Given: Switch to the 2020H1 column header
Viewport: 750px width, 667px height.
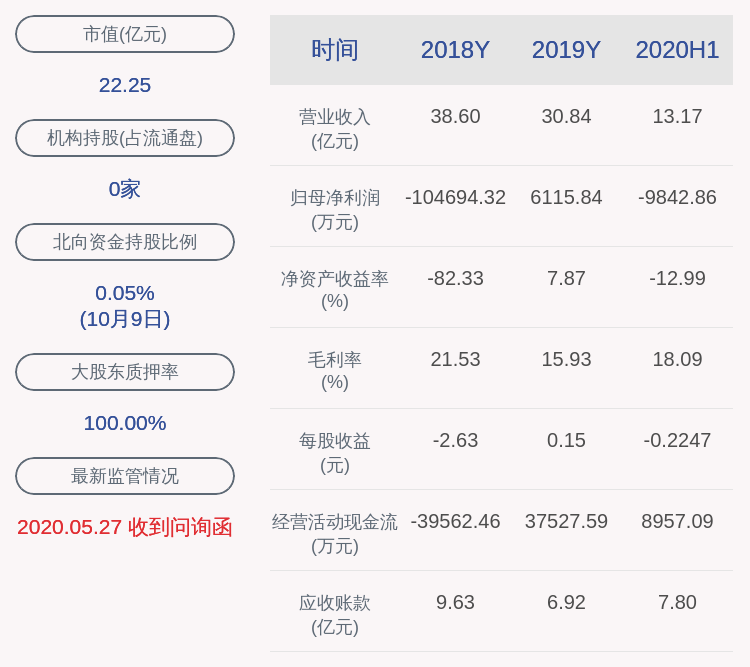Looking at the screenshot, I should click(677, 50).
